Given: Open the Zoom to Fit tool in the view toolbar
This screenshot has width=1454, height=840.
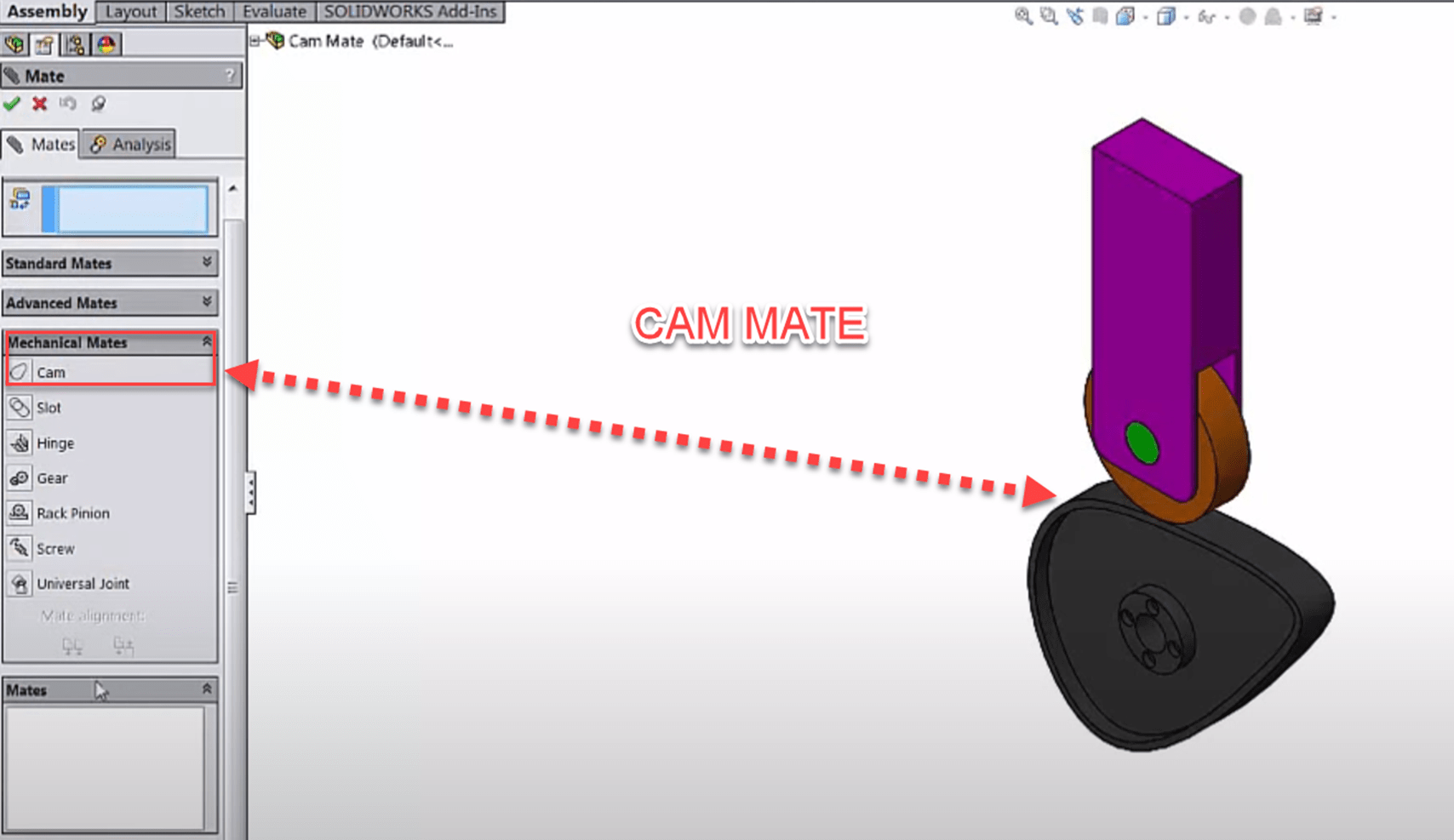Looking at the screenshot, I should coord(1022,15).
